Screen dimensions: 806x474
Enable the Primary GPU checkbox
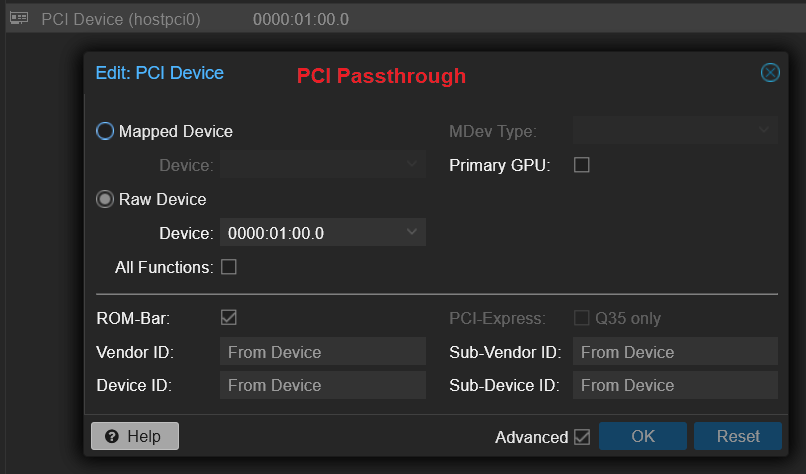581,165
